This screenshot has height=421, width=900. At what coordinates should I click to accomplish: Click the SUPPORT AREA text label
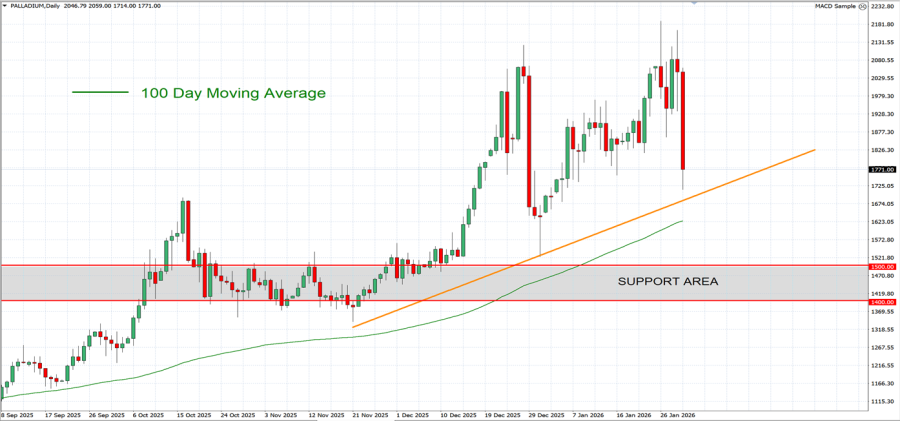(667, 281)
